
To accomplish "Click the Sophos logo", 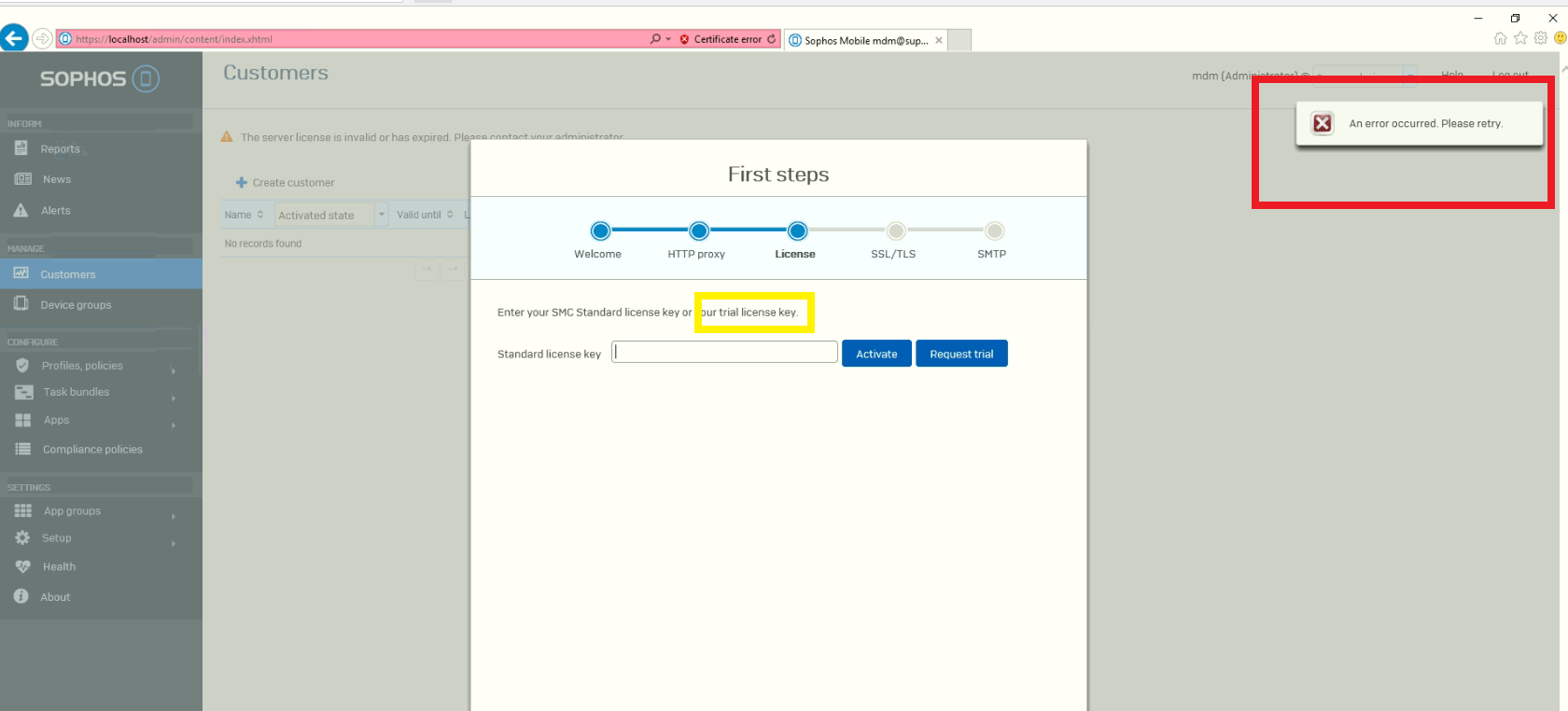I will coord(100,78).
